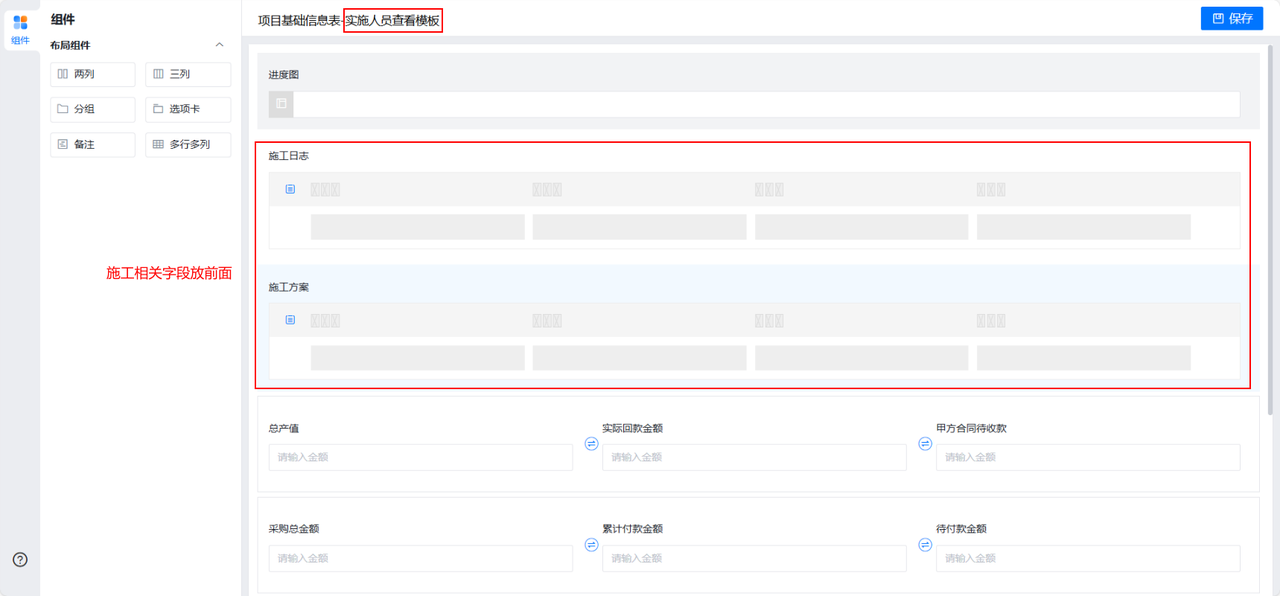Click swap icon between 总产值 and 实际回款金额
The image size is (1280, 596).
[591, 444]
